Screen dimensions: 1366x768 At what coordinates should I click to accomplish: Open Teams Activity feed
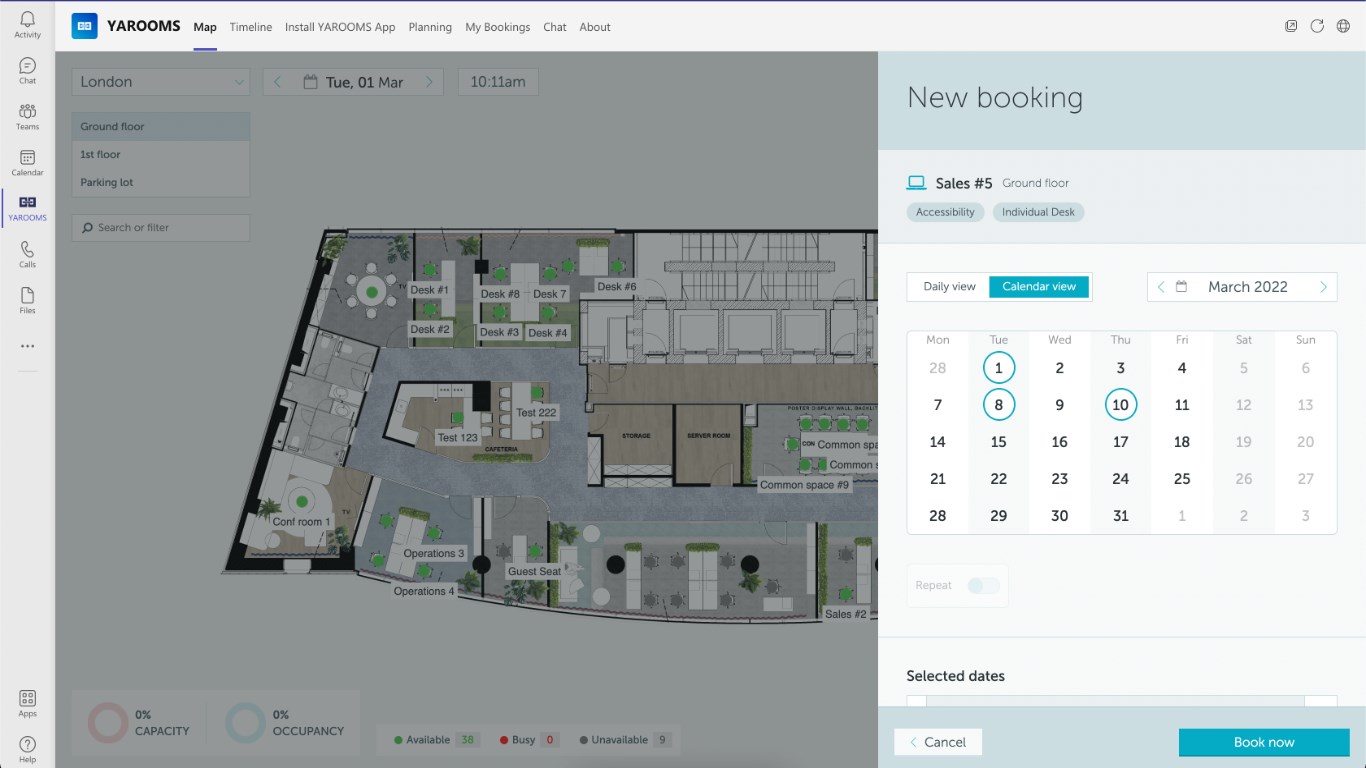[27, 25]
